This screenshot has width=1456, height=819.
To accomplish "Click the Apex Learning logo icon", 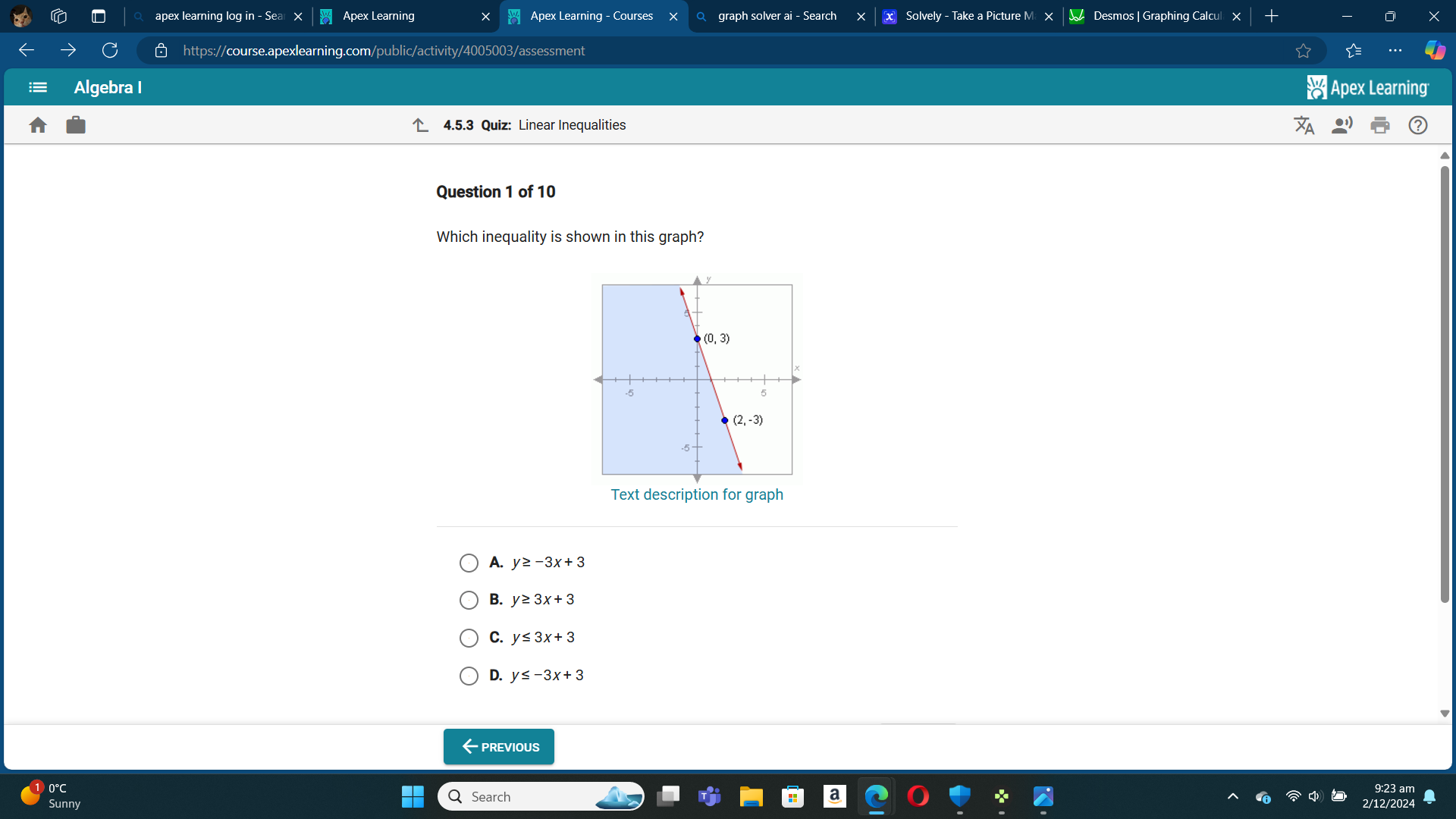I will [x=1314, y=88].
